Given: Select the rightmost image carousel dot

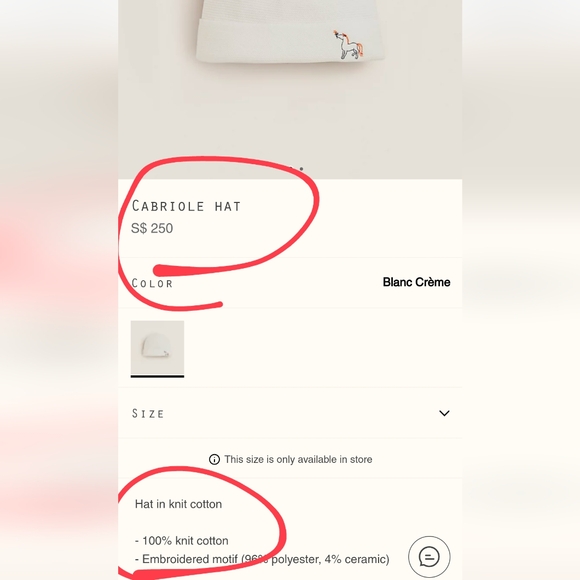Looking at the screenshot, I should coord(301,169).
